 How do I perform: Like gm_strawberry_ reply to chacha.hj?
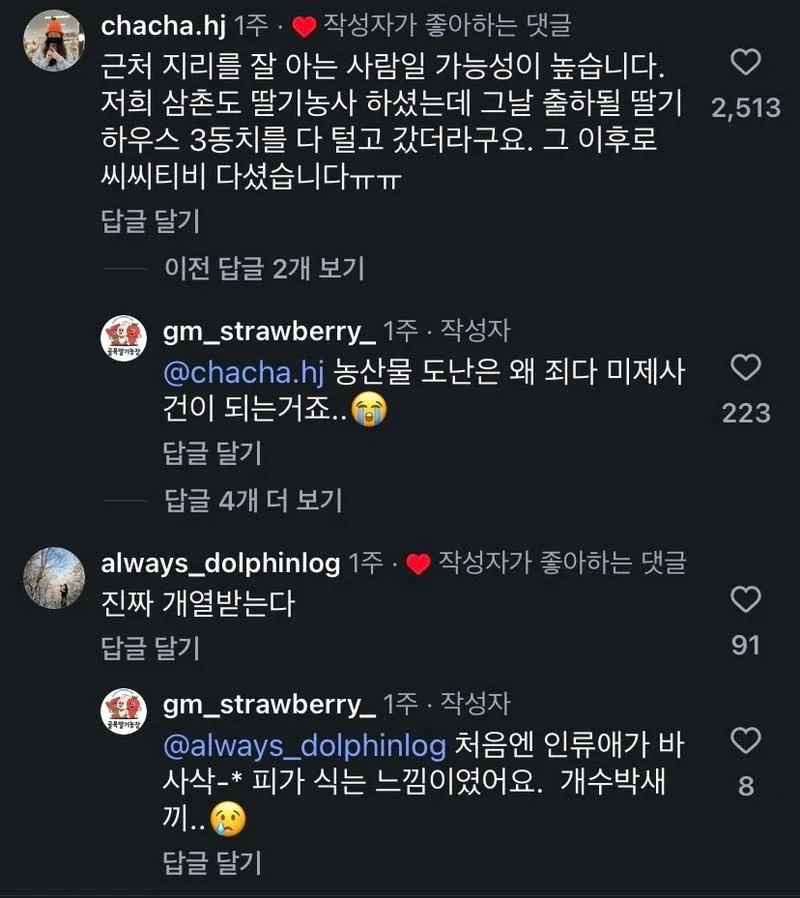click(746, 368)
